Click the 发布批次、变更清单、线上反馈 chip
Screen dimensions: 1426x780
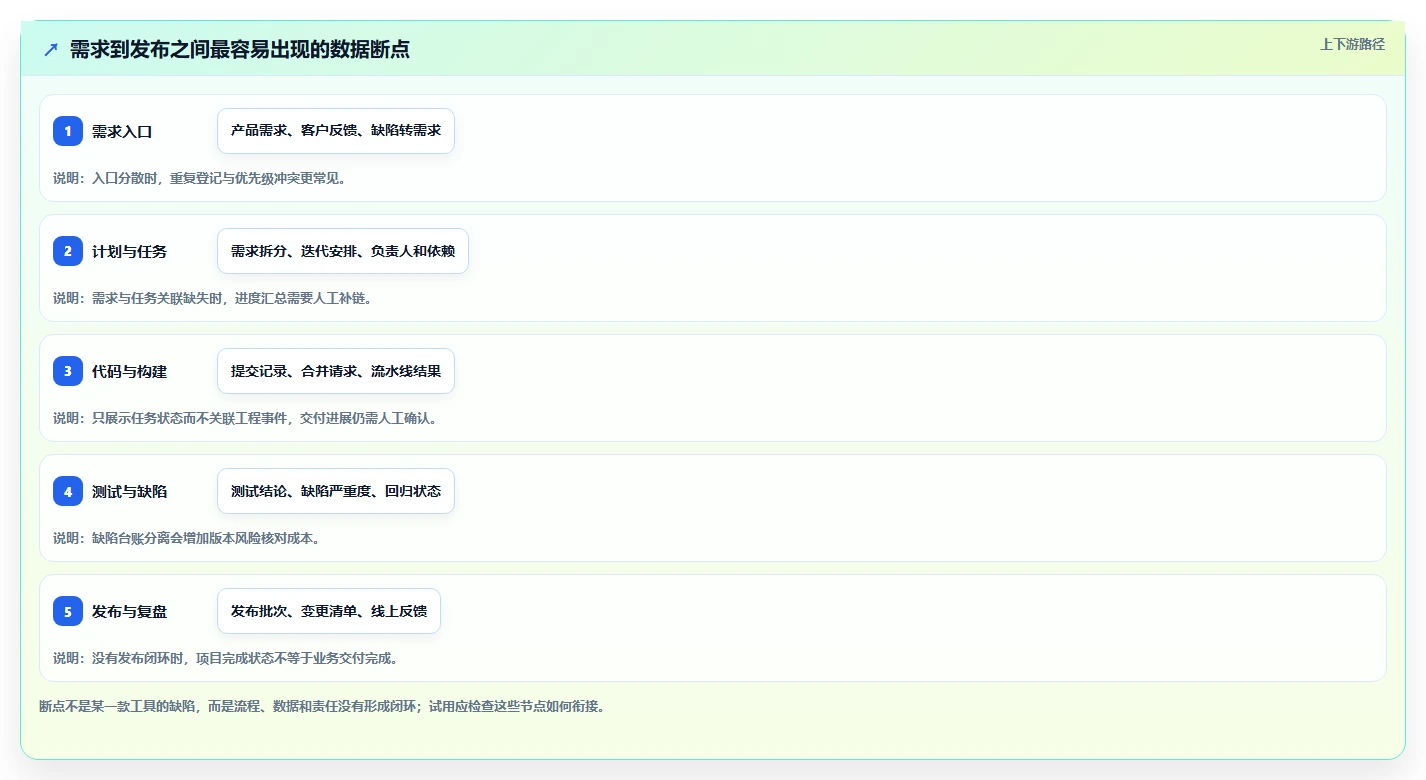329,611
